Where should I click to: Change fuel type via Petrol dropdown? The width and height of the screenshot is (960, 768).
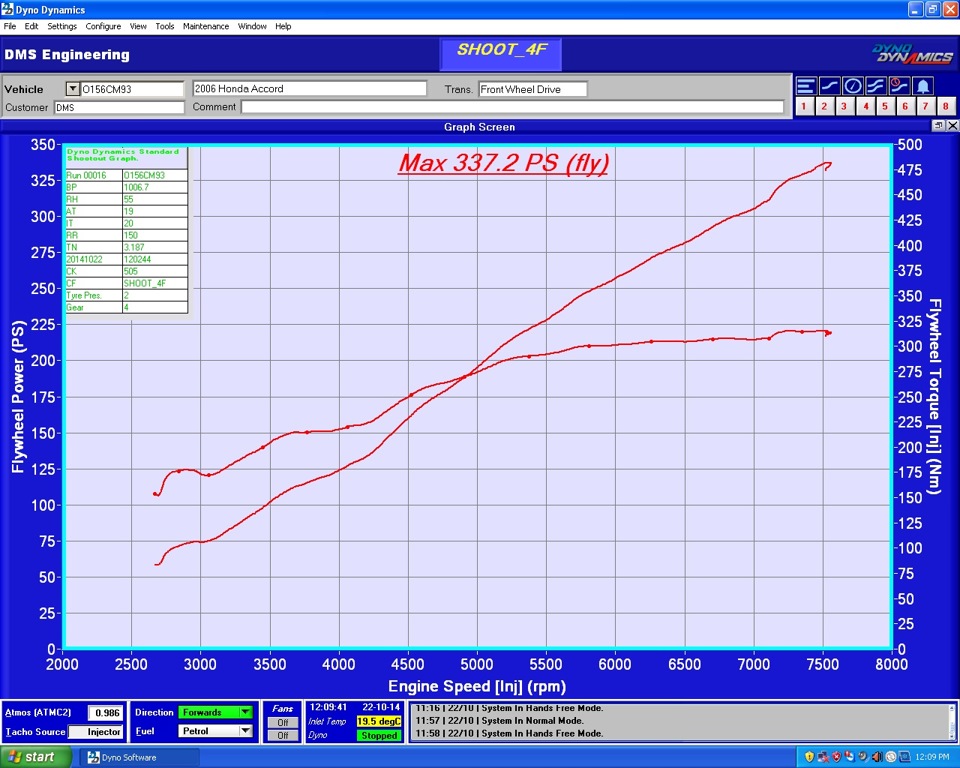click(x=244, y=730)
